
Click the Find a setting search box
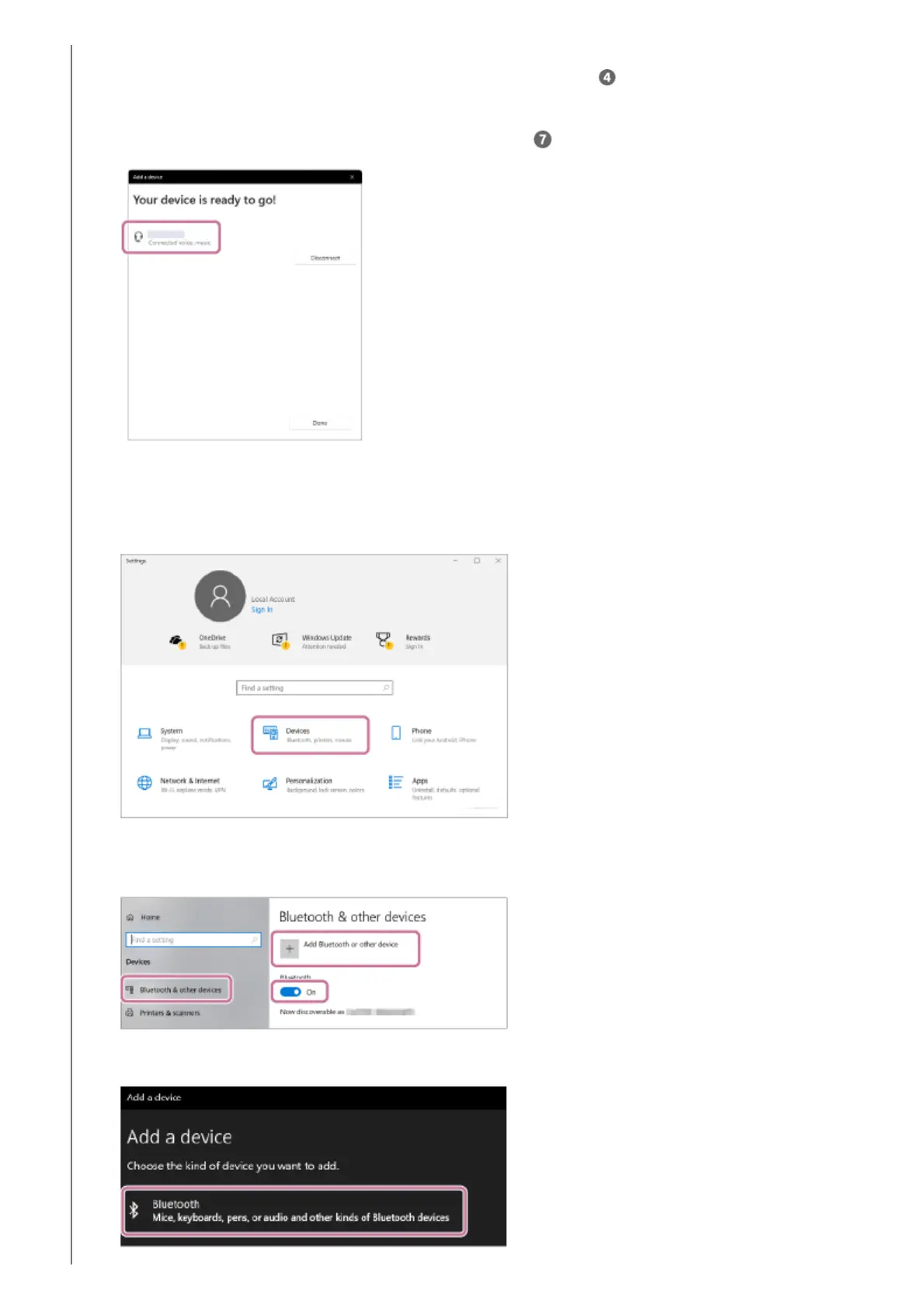(x=314, y=688)
